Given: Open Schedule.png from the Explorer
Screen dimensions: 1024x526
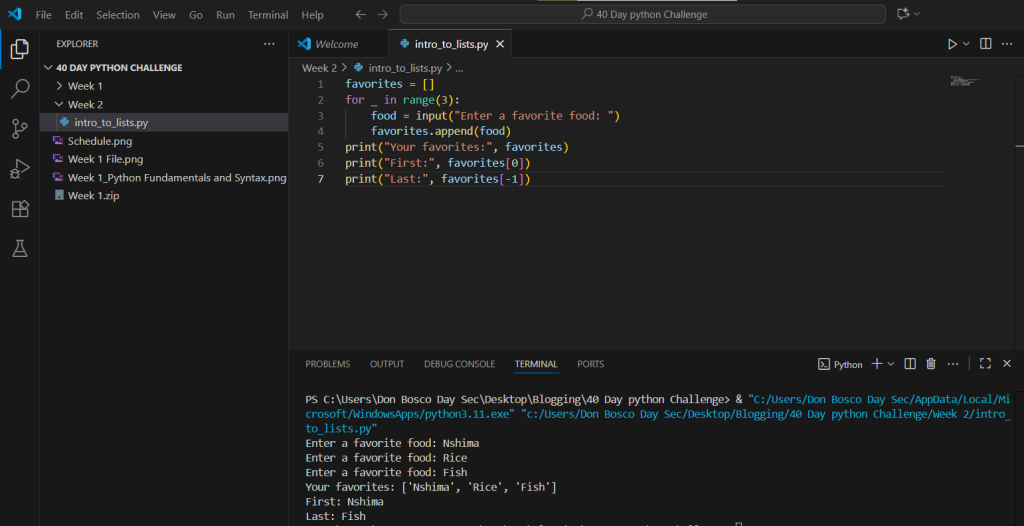Looking at the screenshot, I should click(x=99, y=141).
